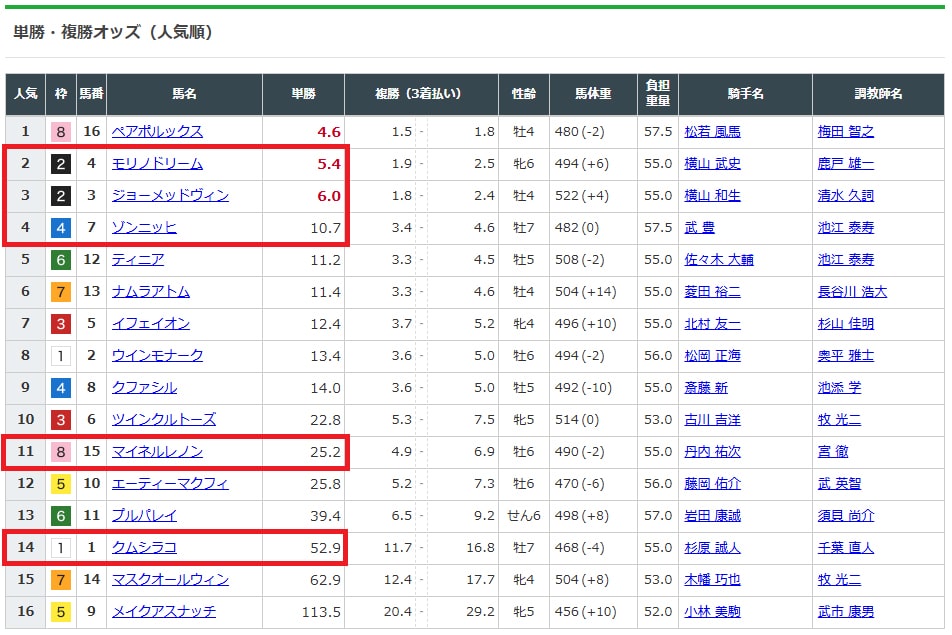Viewport: 952px width, 635px height.
Task: Open ジョーメッドヴィン horse page
Action: pos(170,196)
